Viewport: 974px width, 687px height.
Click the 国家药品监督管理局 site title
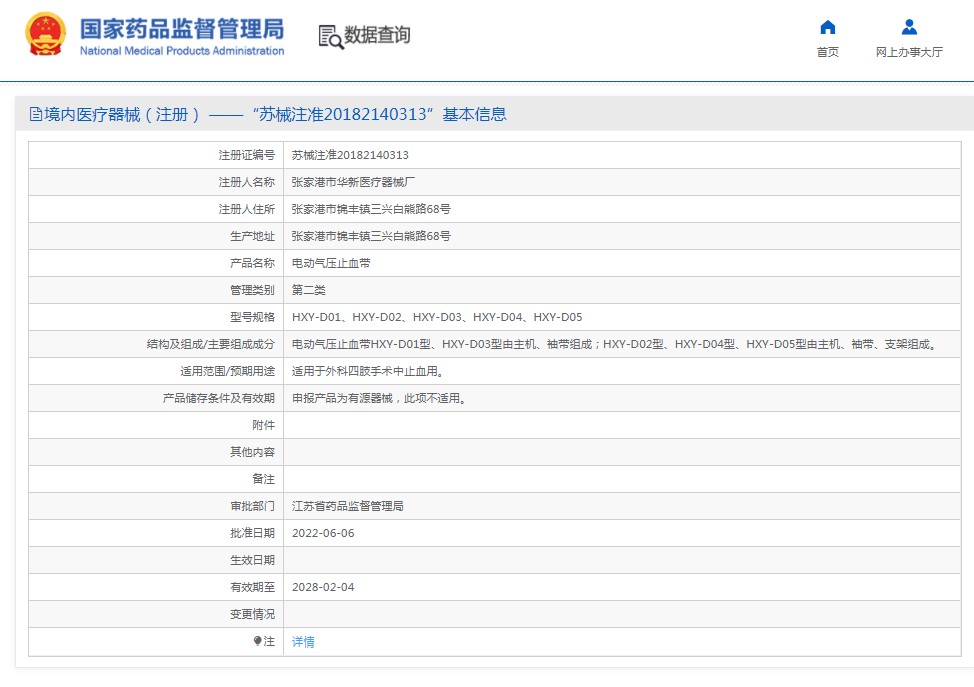[x=181, y=27]
